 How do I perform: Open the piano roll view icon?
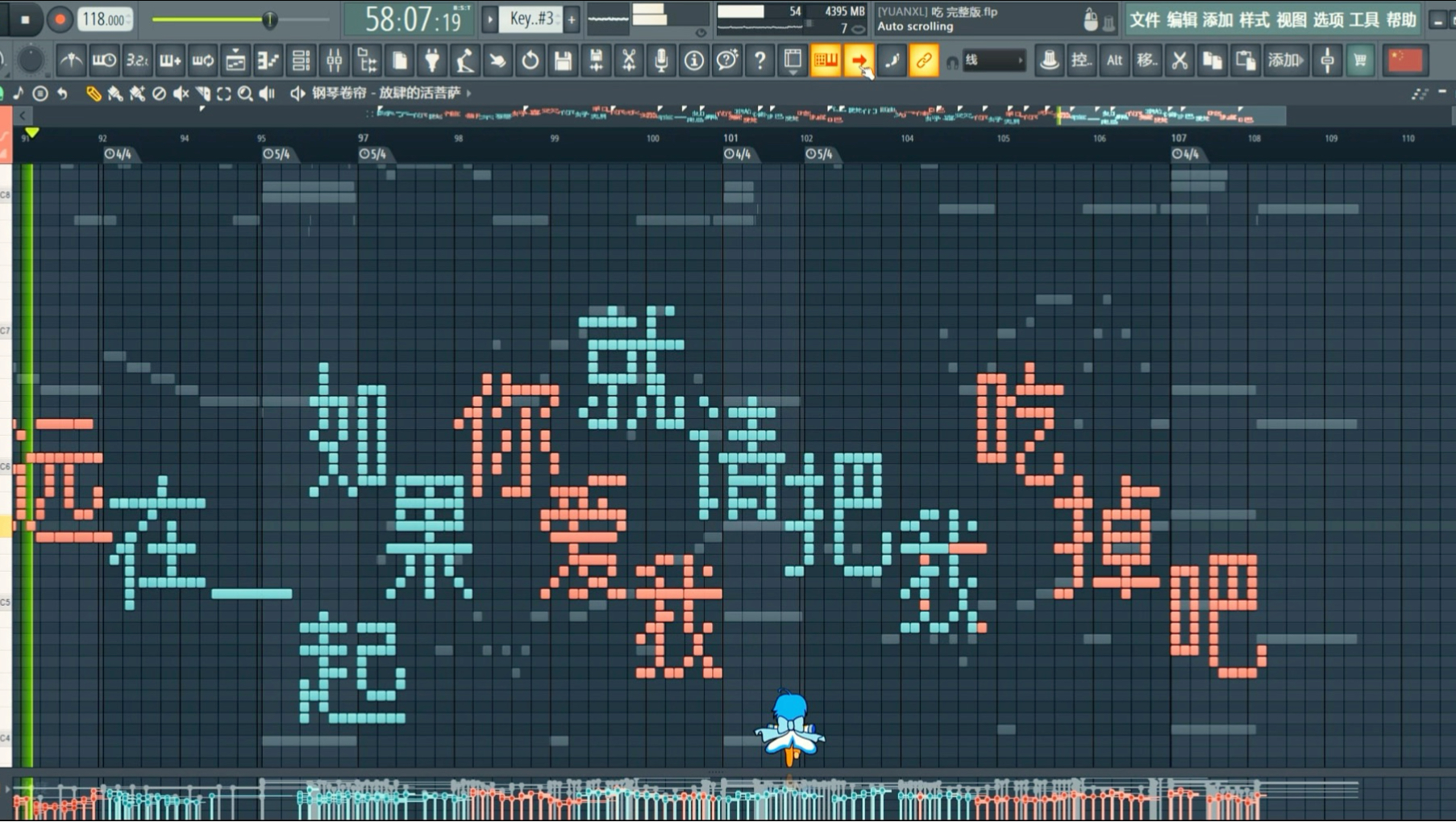pos(268,61)
